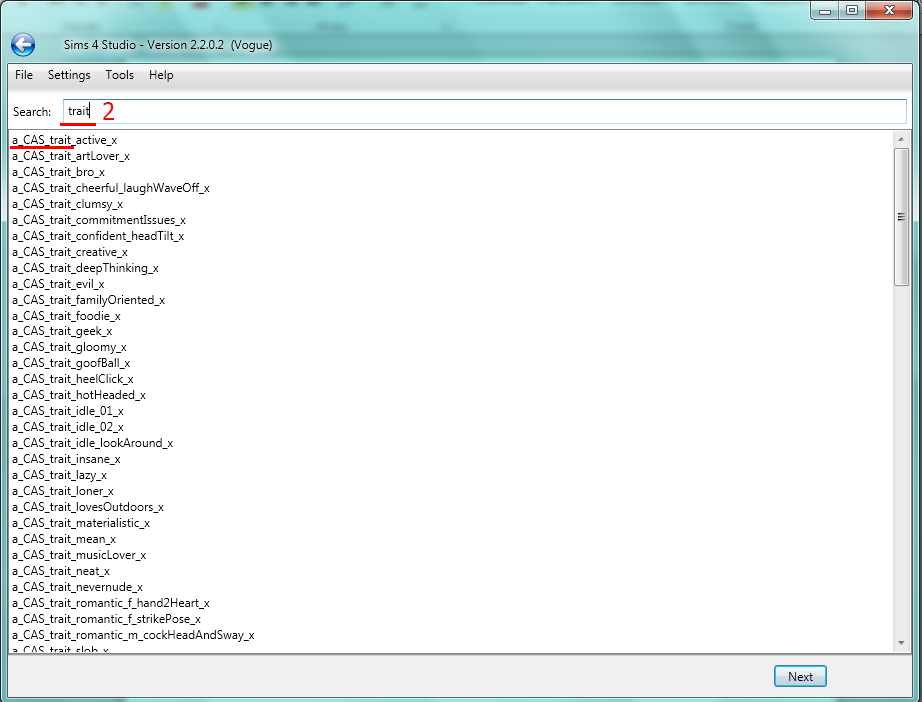
Task: Open the Tools menu
Action: pyautogui.click(x=119, y=75)
